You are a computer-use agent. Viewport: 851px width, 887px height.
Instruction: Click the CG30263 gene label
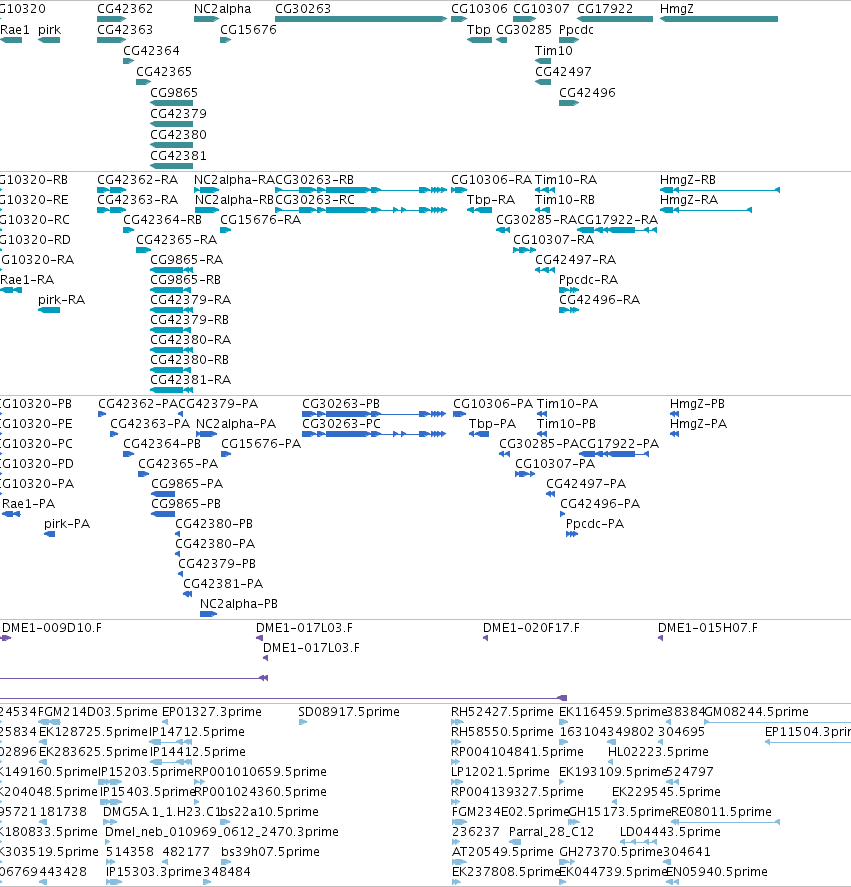pos(303,9)
